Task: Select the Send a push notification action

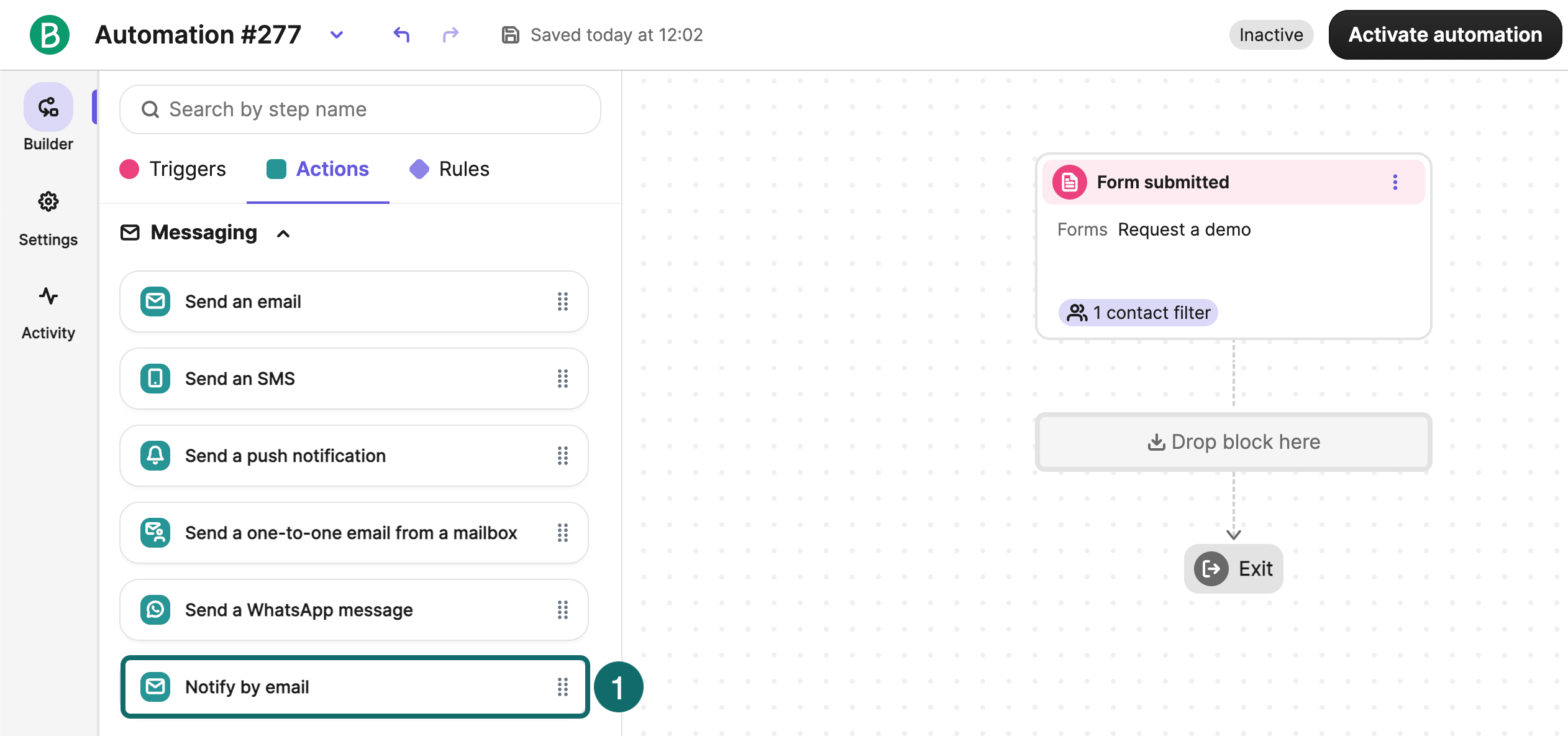Action: click(x=354, y=456)
